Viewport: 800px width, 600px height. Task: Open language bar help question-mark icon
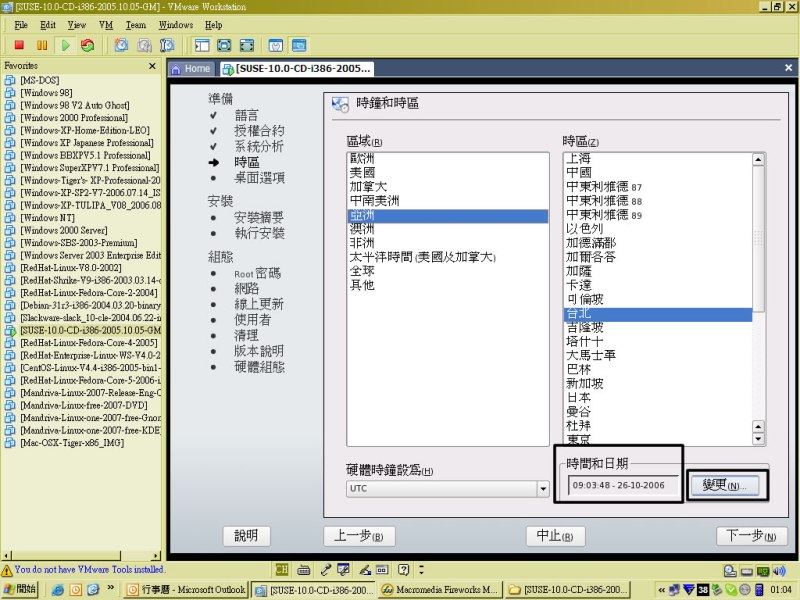(404, 569)
